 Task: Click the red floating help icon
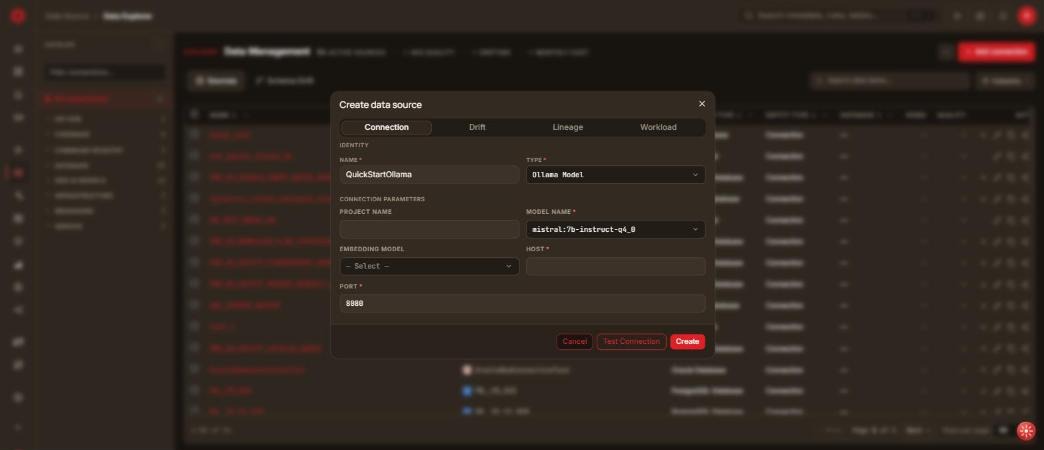[1026, 431]
